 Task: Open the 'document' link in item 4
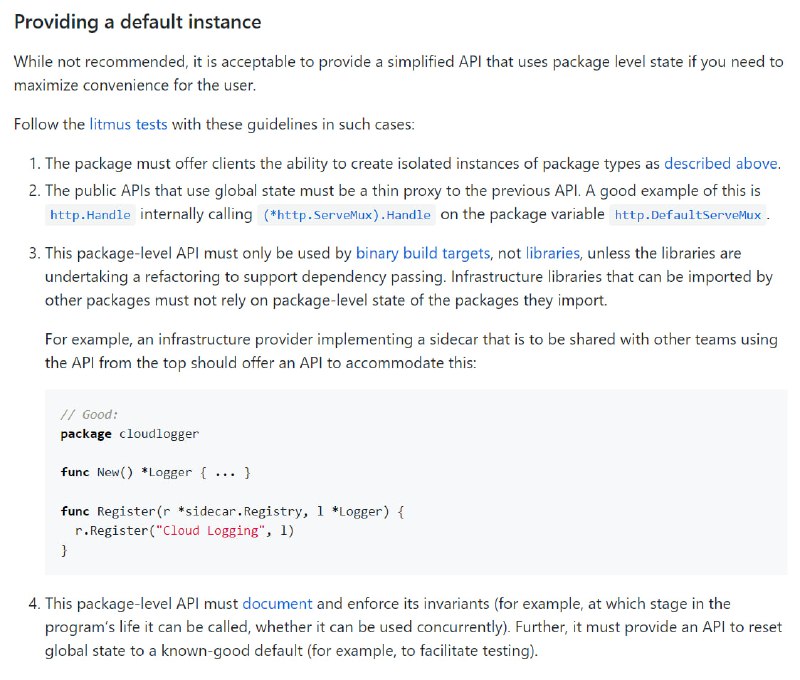click(x=277, y=604)
